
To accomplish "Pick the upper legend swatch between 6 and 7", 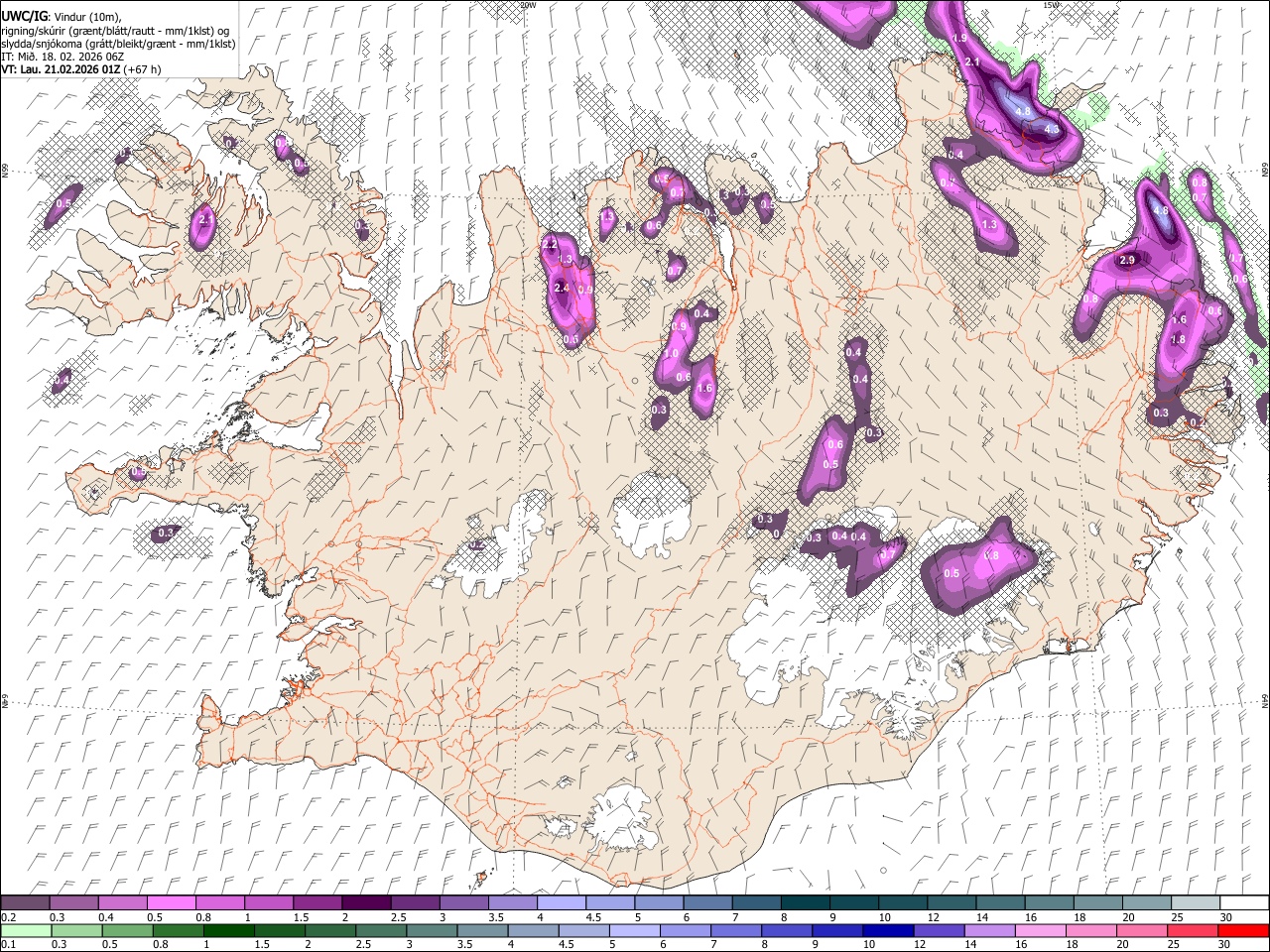I will [706, 903].
